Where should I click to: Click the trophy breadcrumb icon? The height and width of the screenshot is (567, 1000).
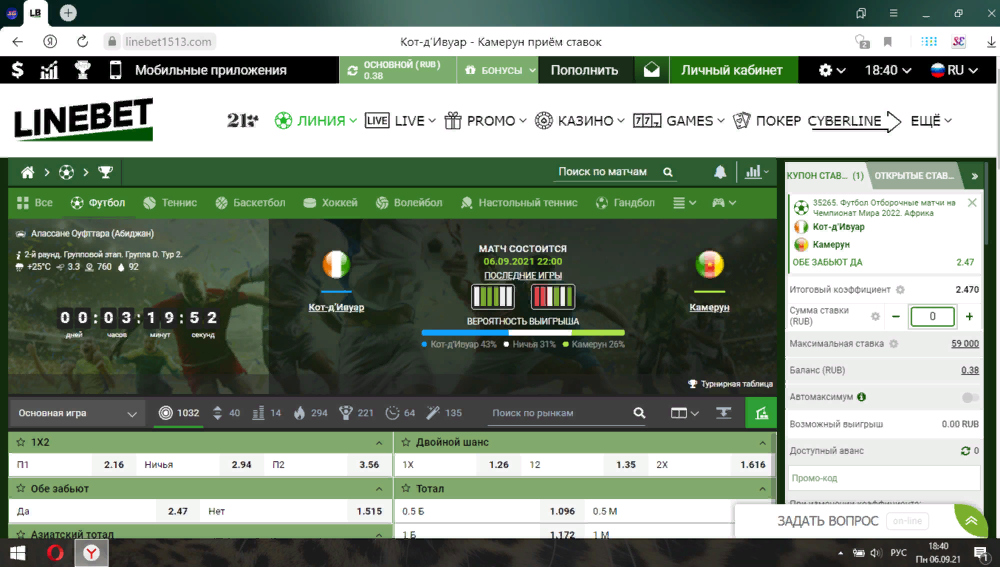click(105, 172)
